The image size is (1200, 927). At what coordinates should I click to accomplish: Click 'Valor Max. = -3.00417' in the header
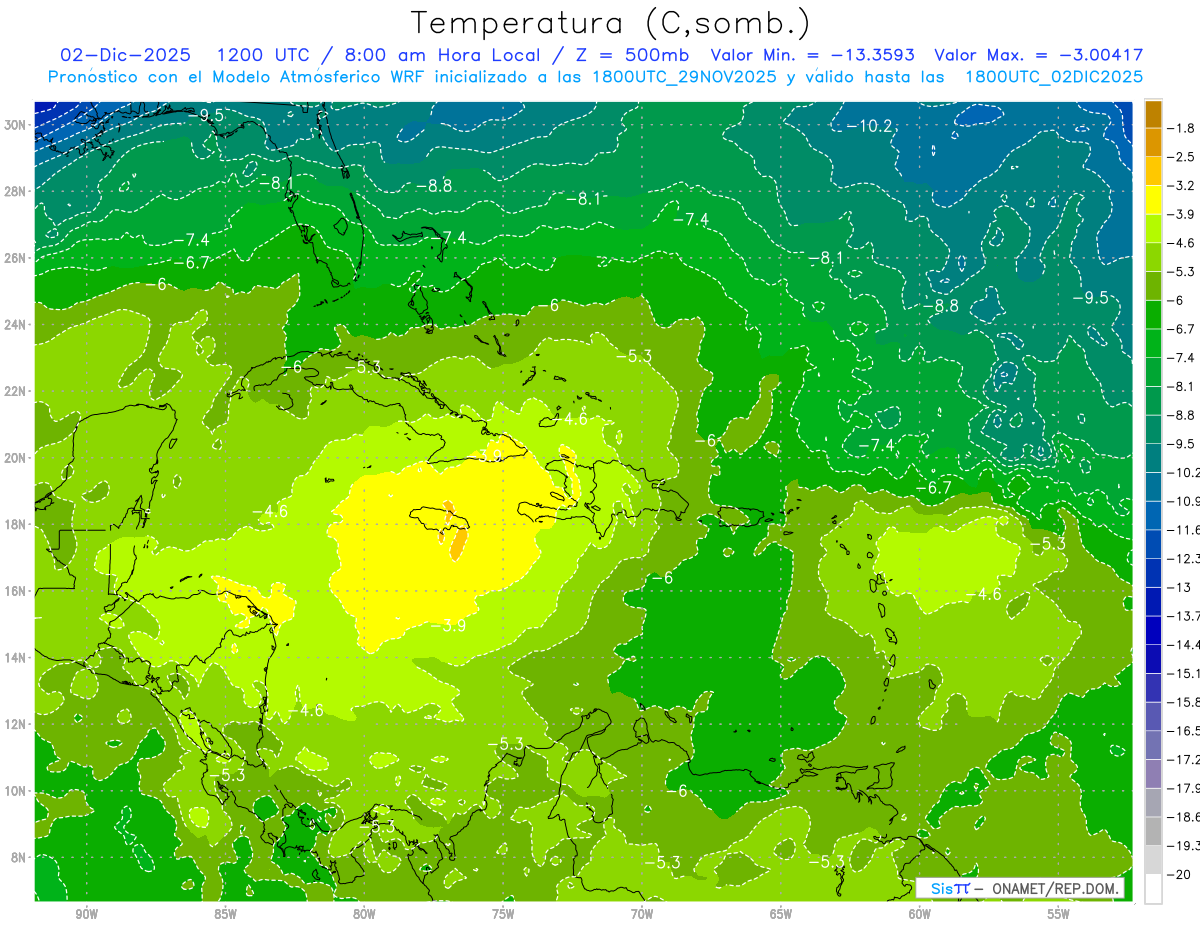pos(1038,55)
